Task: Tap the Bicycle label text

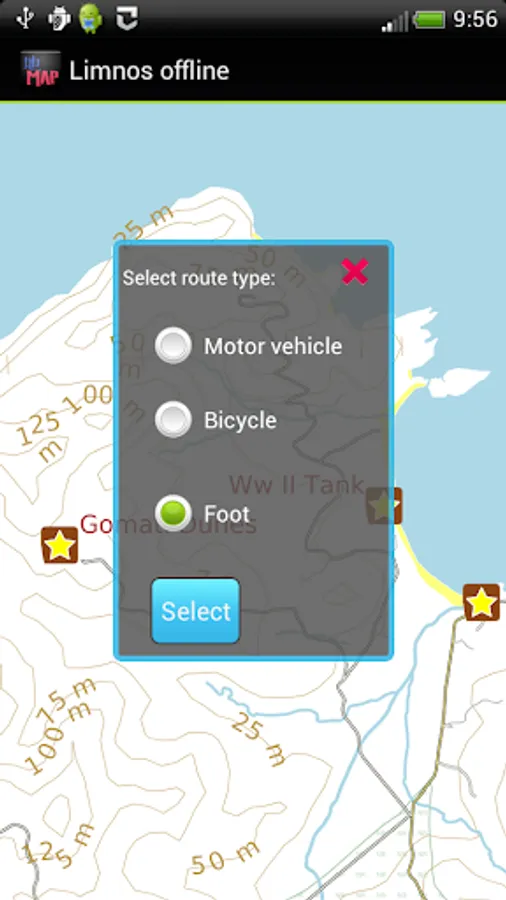Action: pos(240,420)
